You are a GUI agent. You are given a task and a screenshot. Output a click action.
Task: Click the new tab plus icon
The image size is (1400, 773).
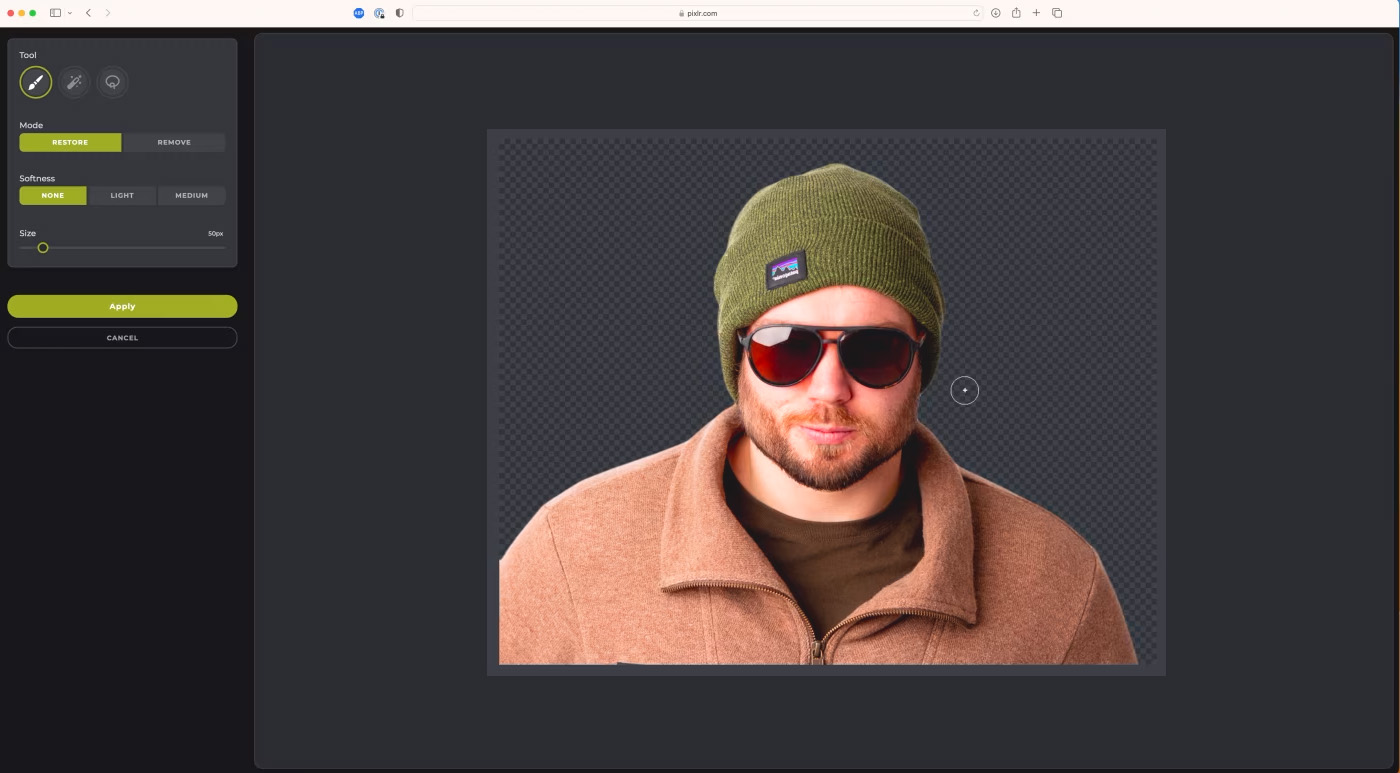coord(1036,13)
